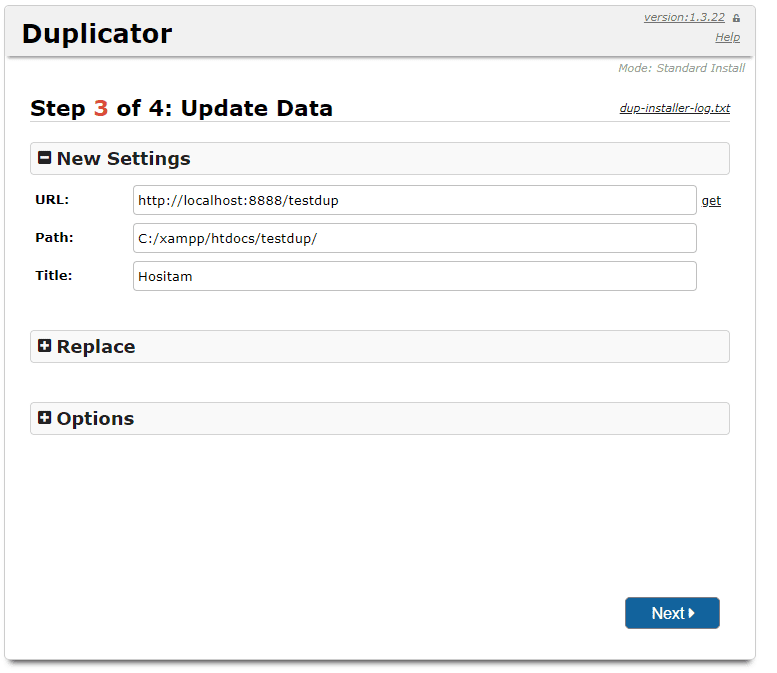
Task: Click into the Path text field
Action: pyautogui.click(x=414, y=238)
